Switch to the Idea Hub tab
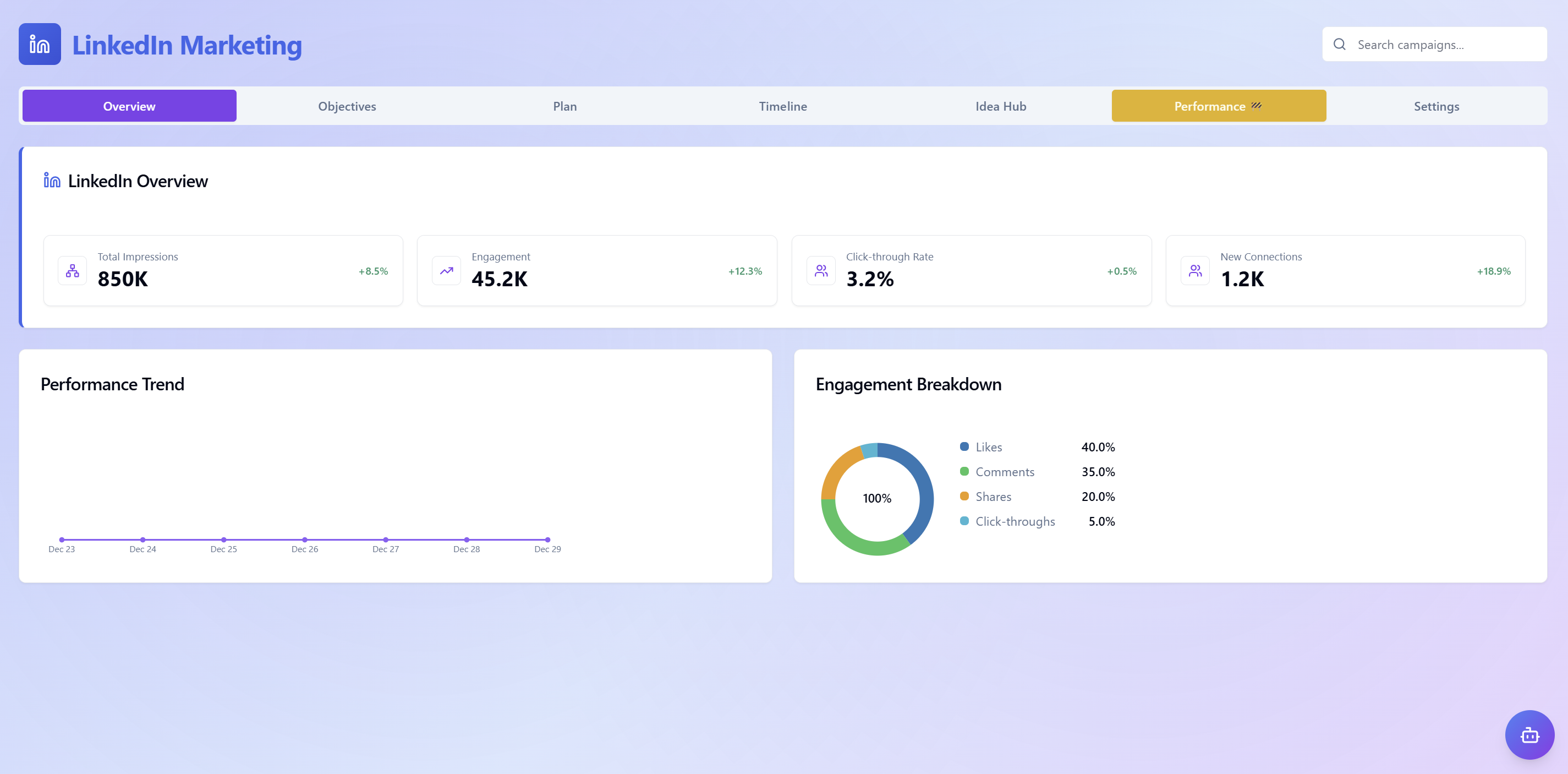This screenshot has width=1568, height=774. (x=1001, y=105)
